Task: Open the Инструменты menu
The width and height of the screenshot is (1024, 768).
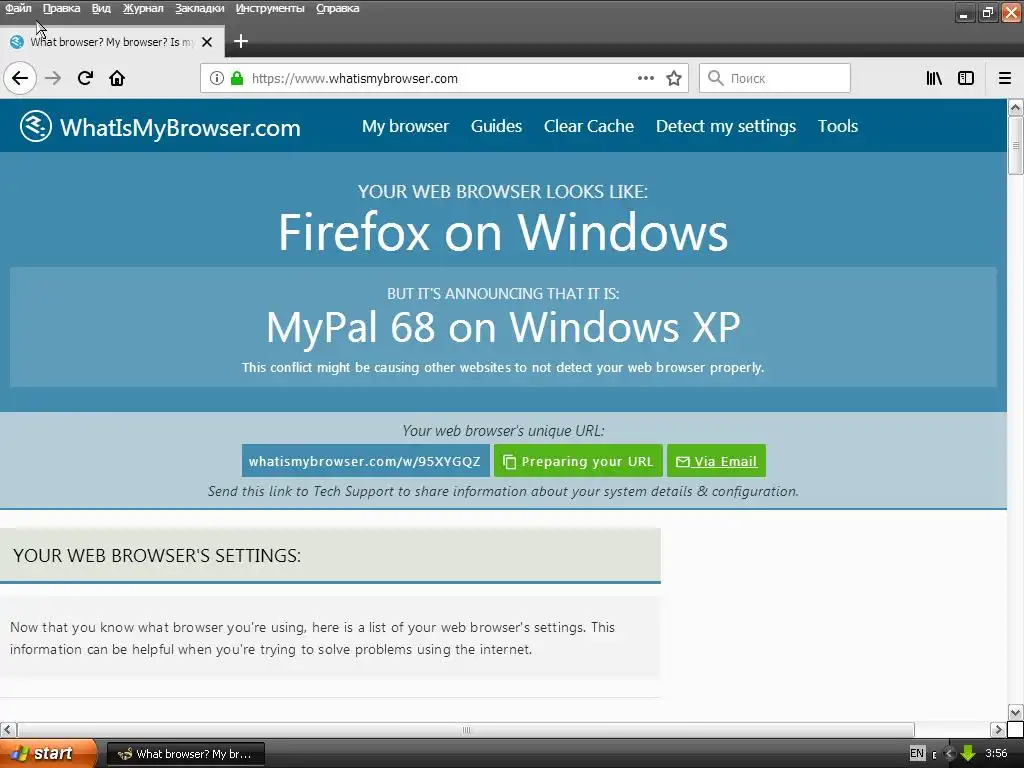Action: (x=270, y=8)
